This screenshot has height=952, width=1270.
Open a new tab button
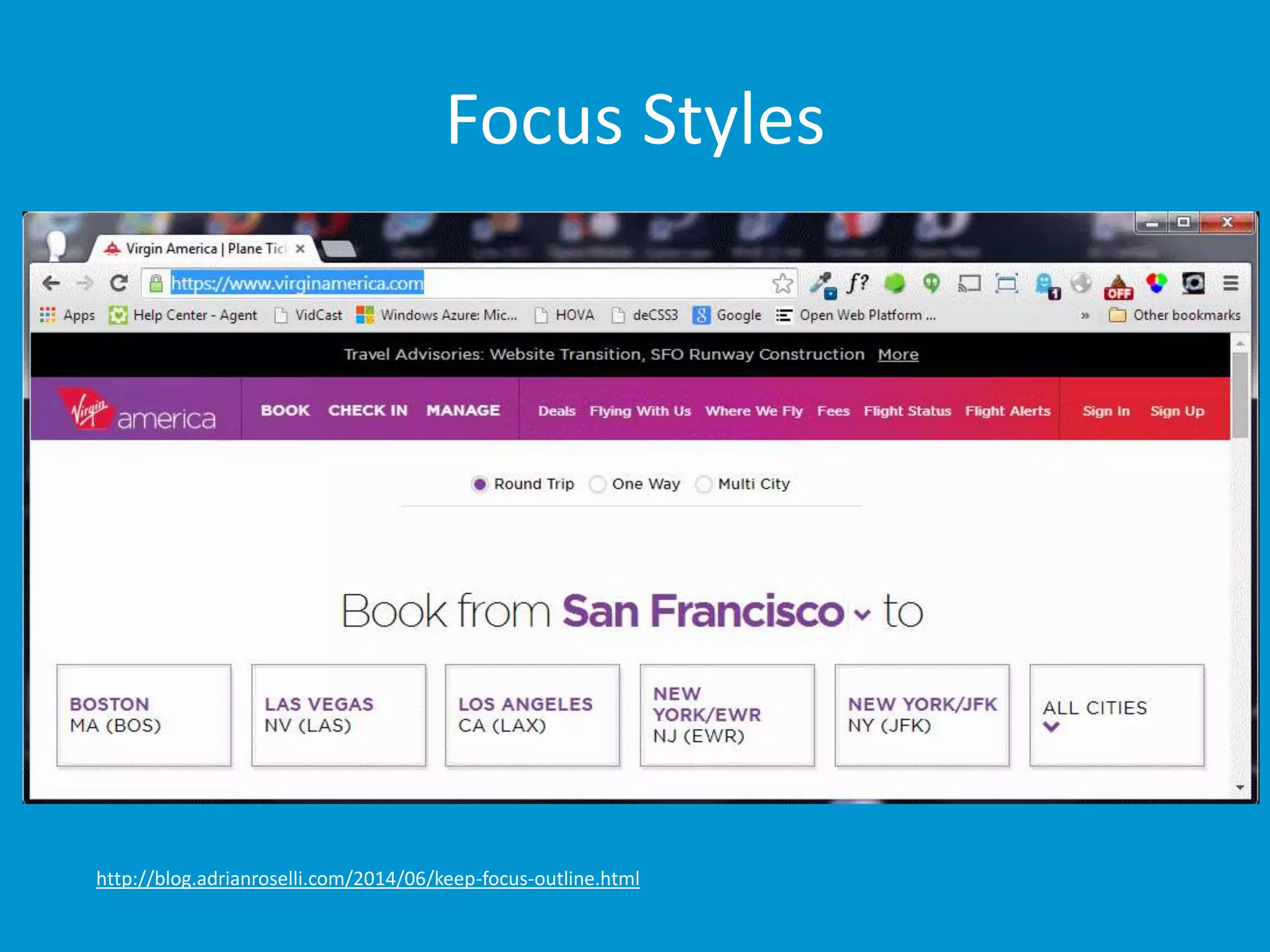point(339,249)
